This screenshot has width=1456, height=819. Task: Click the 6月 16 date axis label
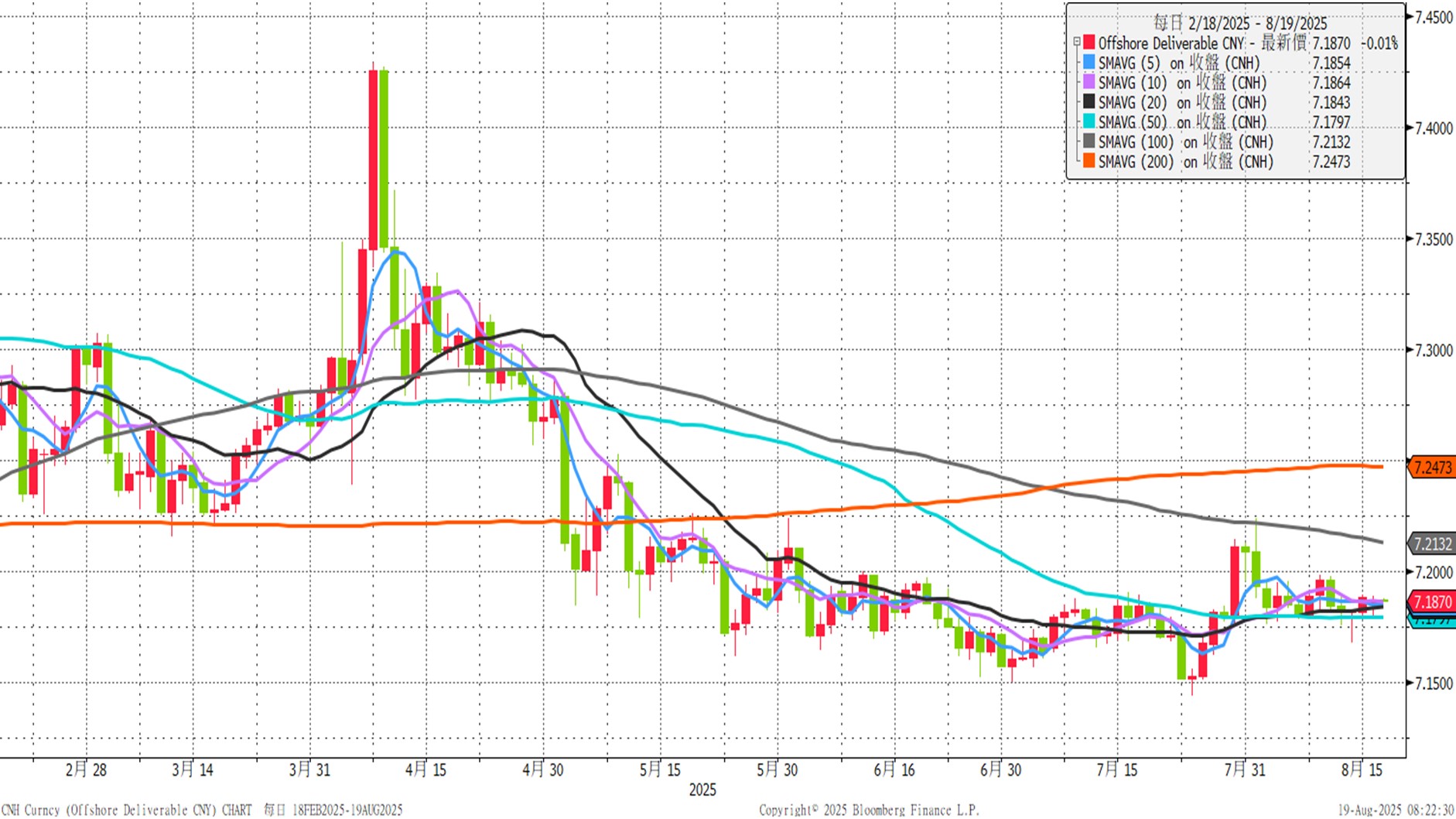point(894,769)
